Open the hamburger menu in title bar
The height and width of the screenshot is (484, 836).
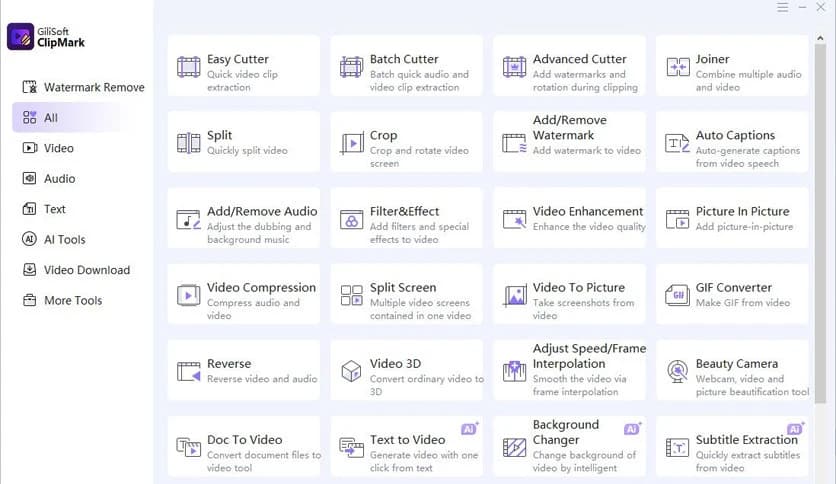pos(782,7)
